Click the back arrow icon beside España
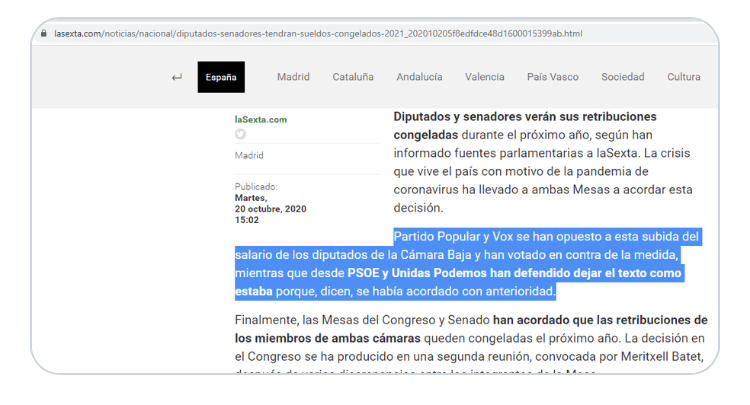This screenshot has height=405, width=750. [177, 77]
